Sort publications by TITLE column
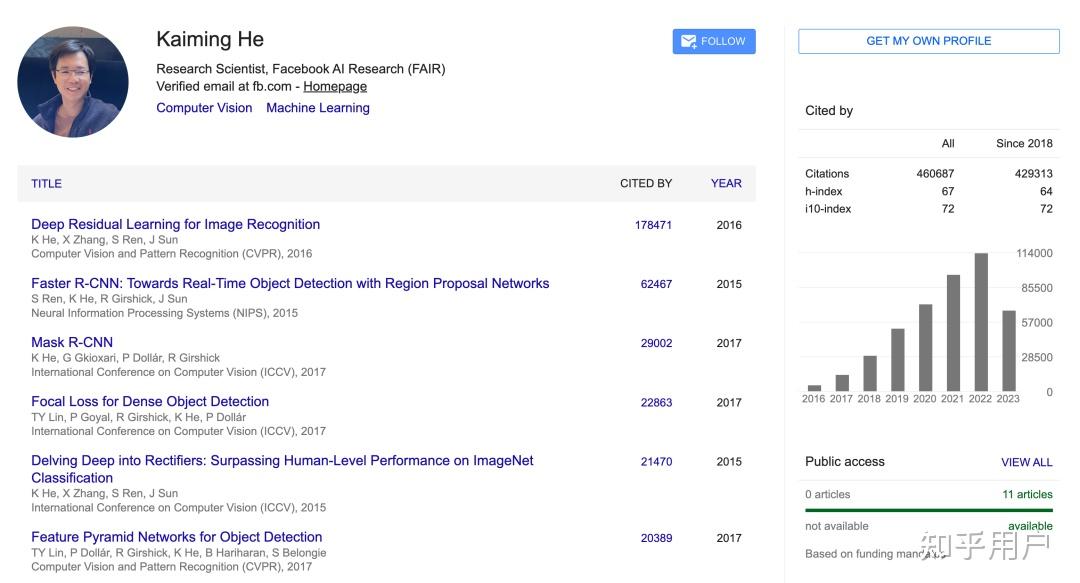The width and height of the screenshot is (1080, 583). click(x=46, y=184)
